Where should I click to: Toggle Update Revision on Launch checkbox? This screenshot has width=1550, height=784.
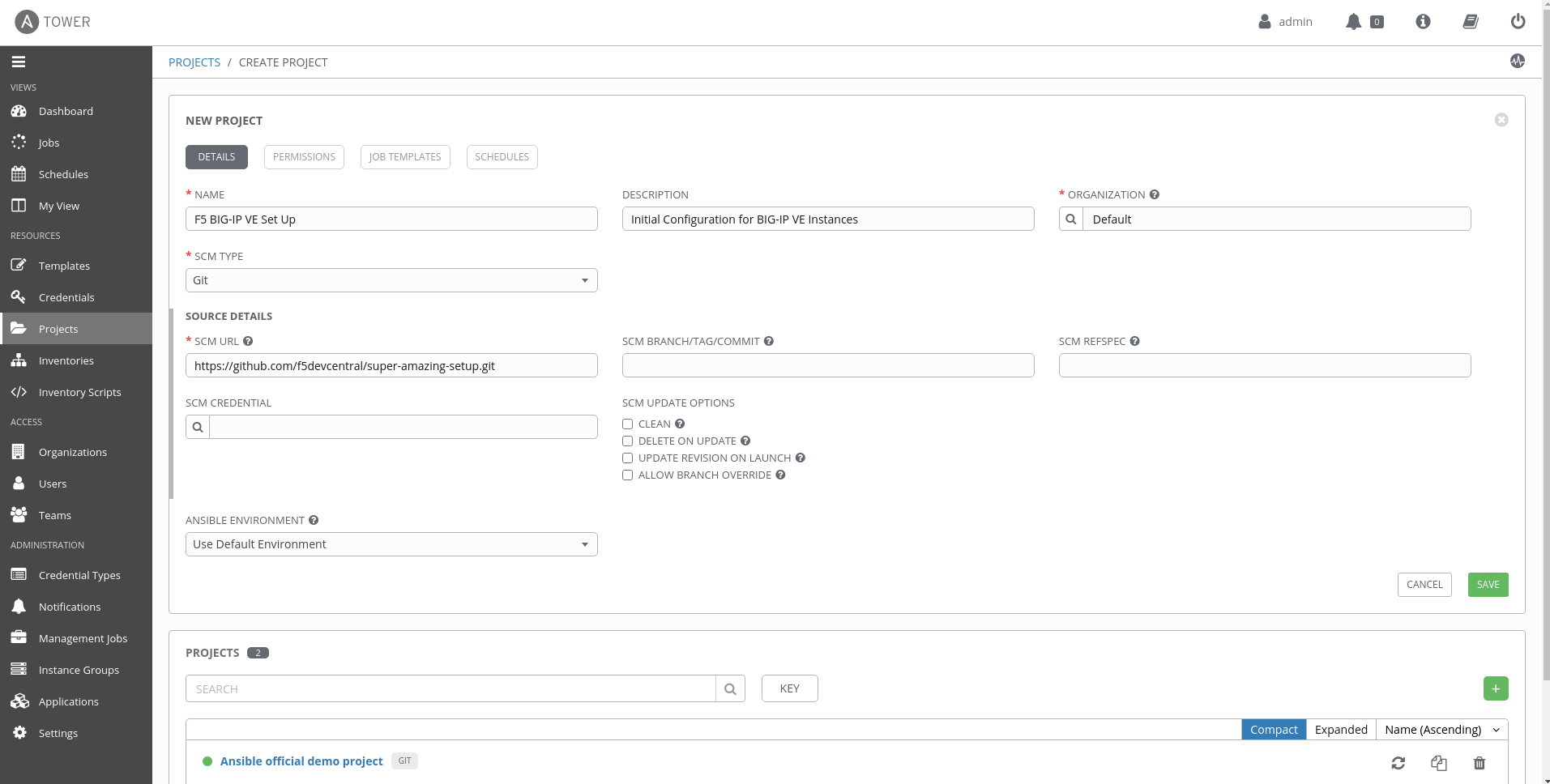[x=627, y=458]
